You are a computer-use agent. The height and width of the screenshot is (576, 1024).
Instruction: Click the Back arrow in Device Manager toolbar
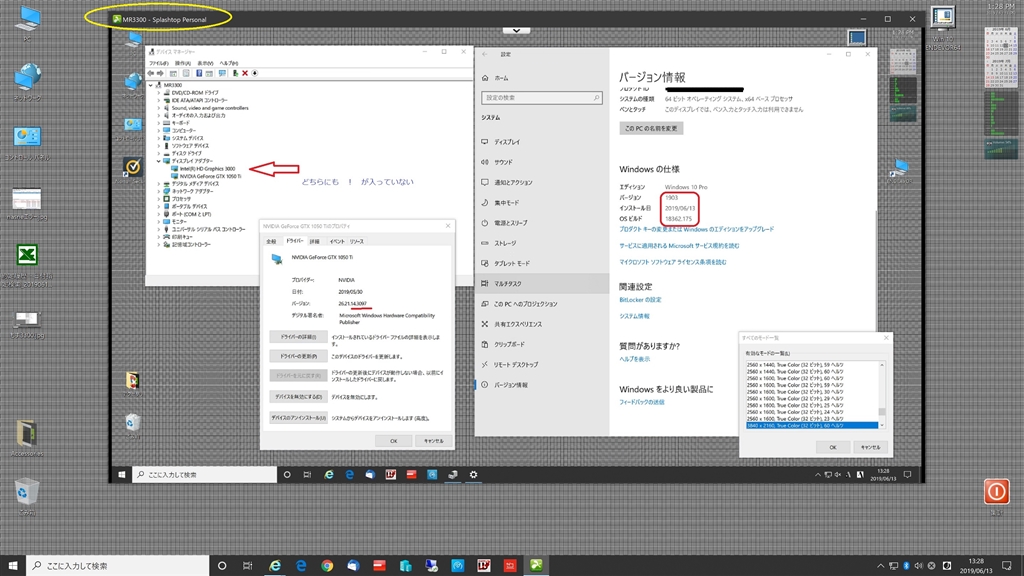point(151,73)
